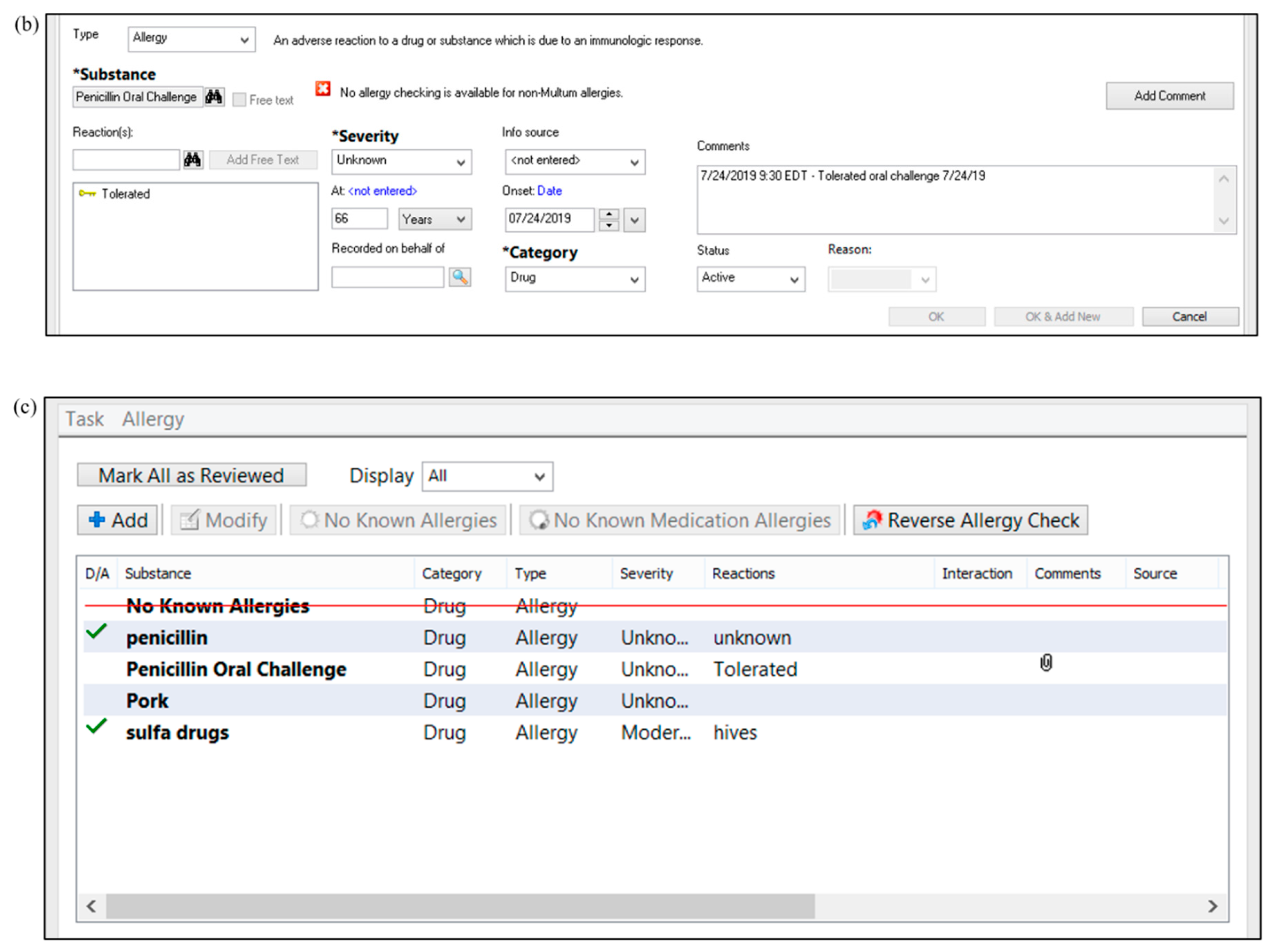Click the paperclip comment icon for Penicillin Oral Challenge
Image resolution: width=1274 pixels, height=952 pixels.
[x=1046, y=663]
